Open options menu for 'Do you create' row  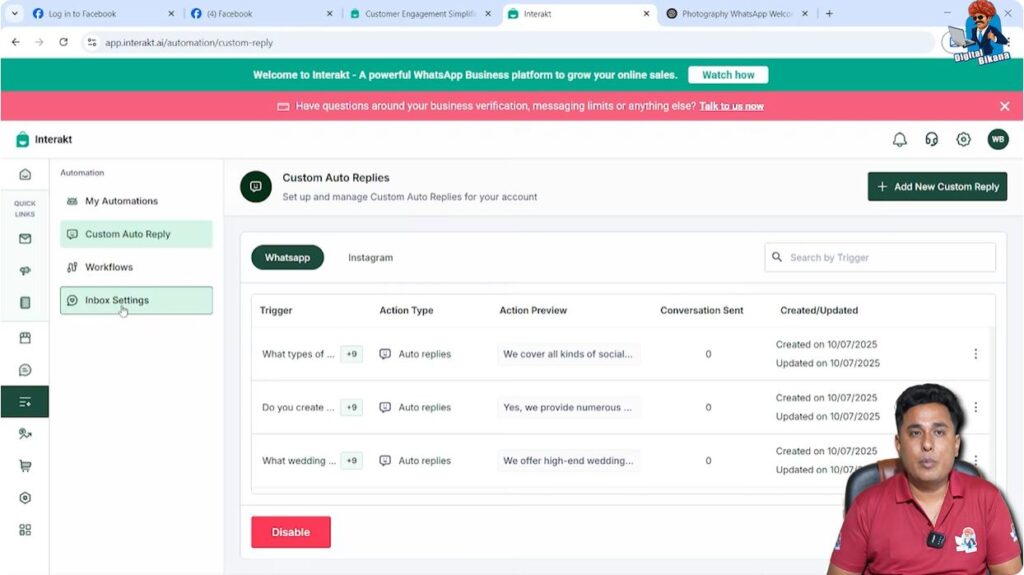click(975, 407)
